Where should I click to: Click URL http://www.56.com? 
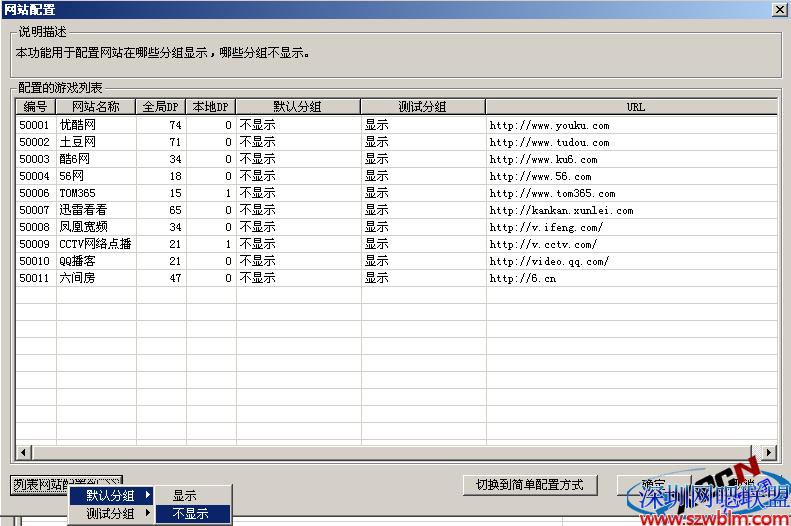[x=540, y=177]
